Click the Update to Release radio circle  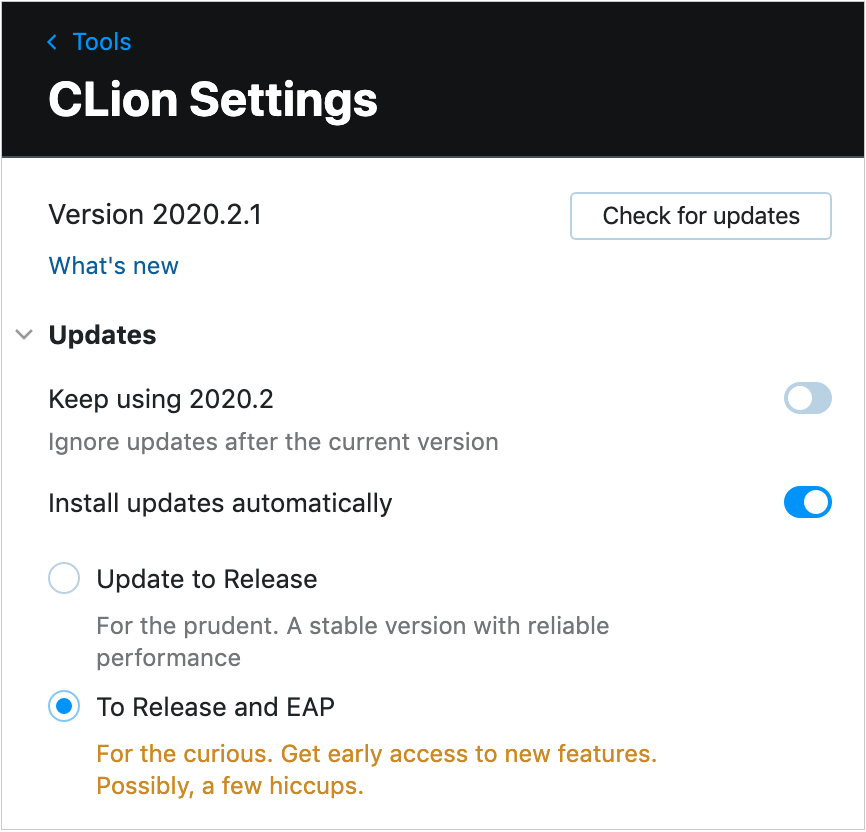click(x=64, y=579)
